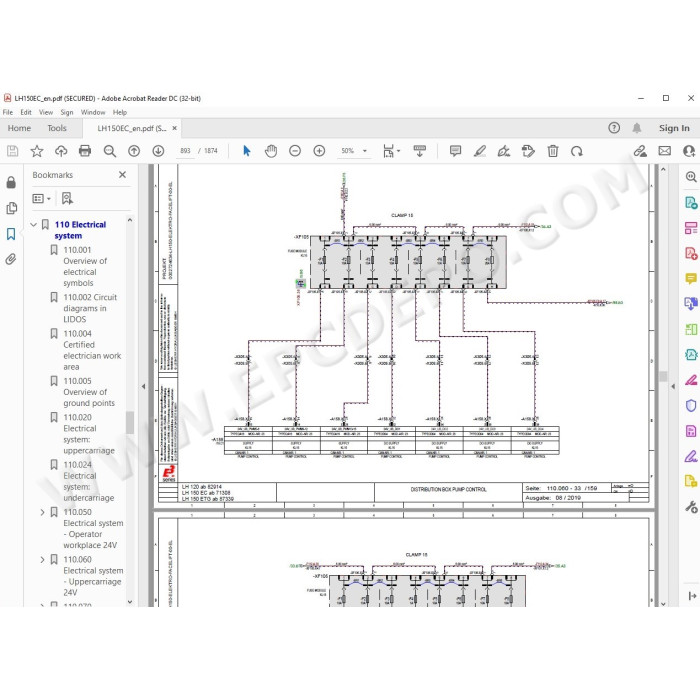
Task: Open the find text magnifier tool
Action: pyautogui.click(x=110, y=151)
